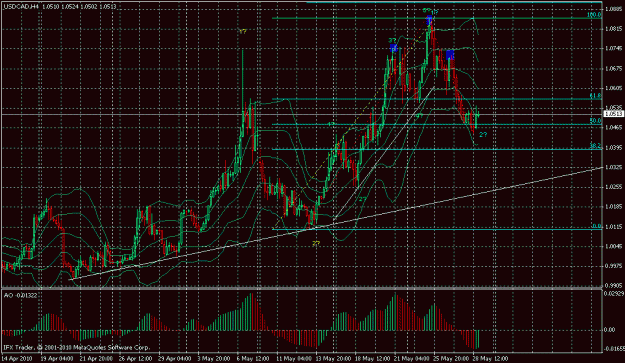Click the -0.01655 AO scale value

pos(614,348)
